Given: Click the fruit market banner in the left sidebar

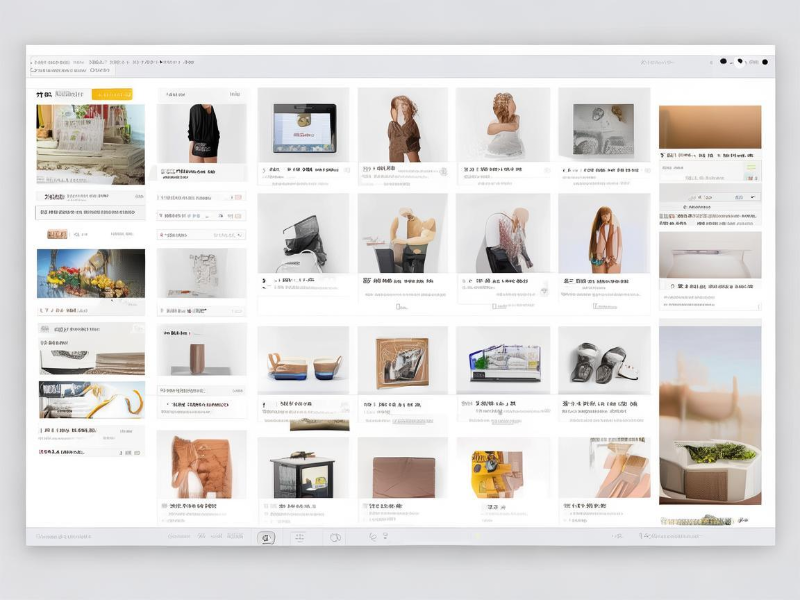Looking at the screenshot, I should [x=90, y=273].
